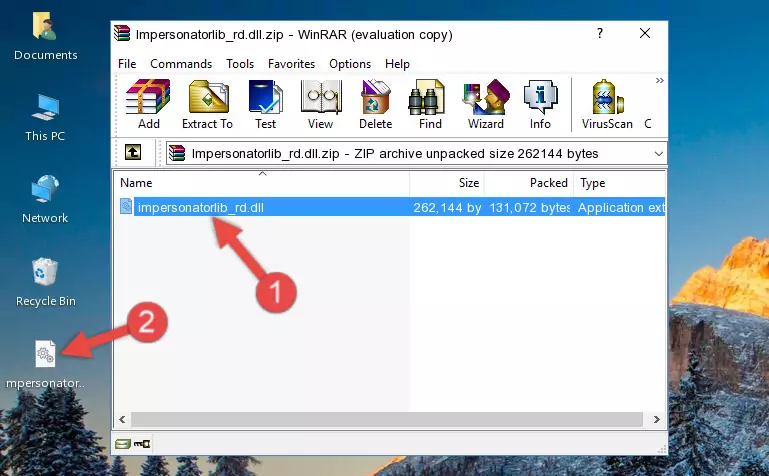Sort by the Packed column header
This screenshot has height=476, width=769.
(x=529, y=183)
